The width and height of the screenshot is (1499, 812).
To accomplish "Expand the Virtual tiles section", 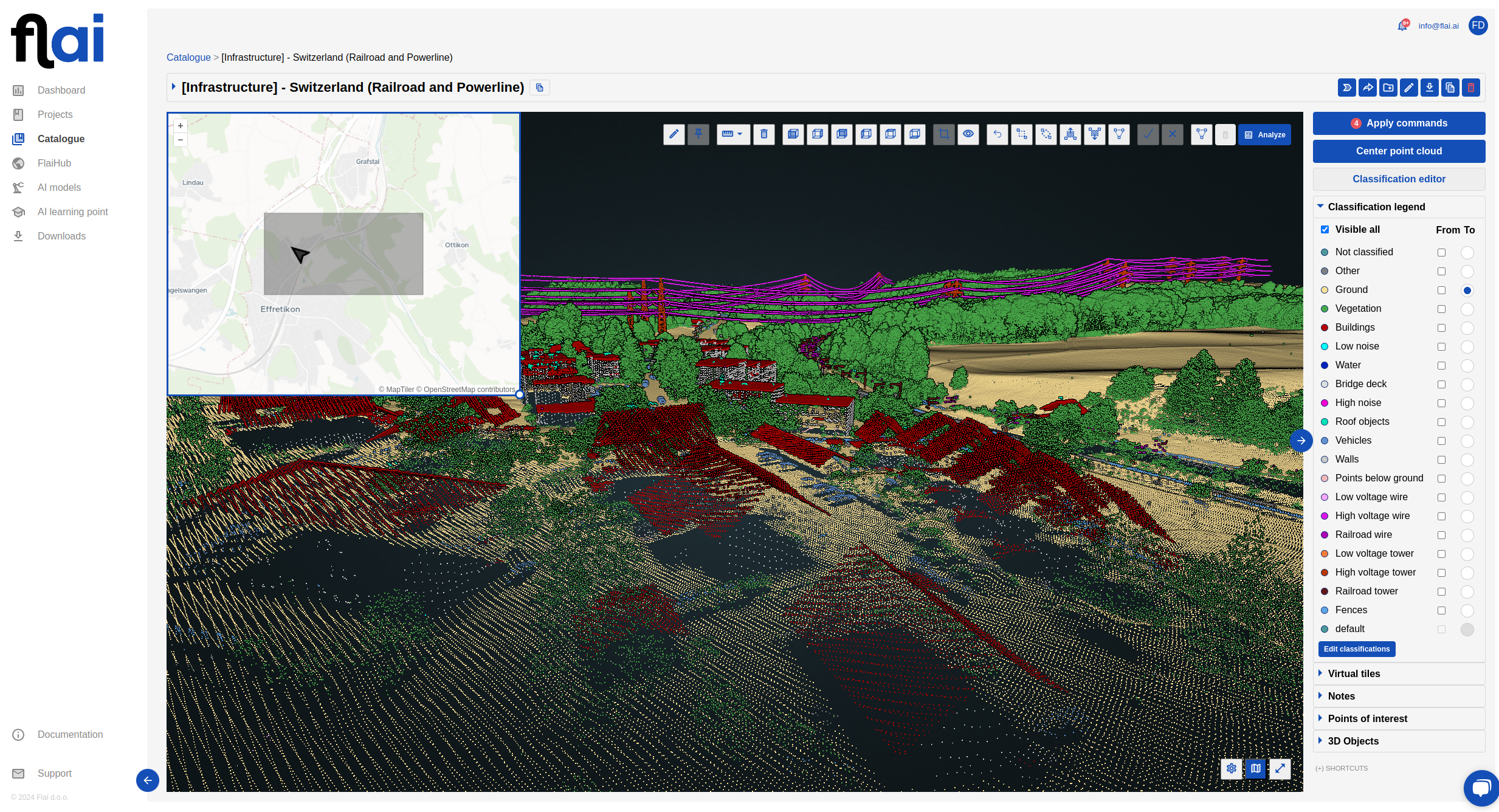I will click(x=1354, y=673).
